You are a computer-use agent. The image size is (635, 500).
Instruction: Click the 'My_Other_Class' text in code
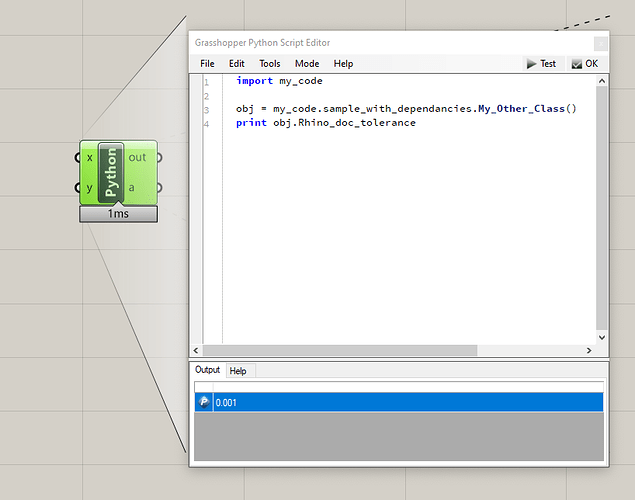(x=521, y=109)
